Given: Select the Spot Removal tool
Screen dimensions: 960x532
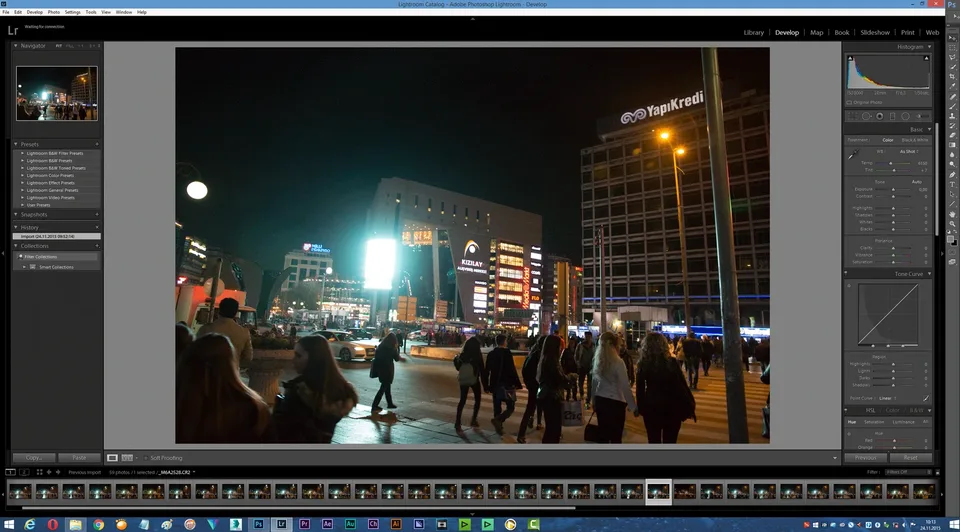Looking at the screenshot, I should point(866,116).
